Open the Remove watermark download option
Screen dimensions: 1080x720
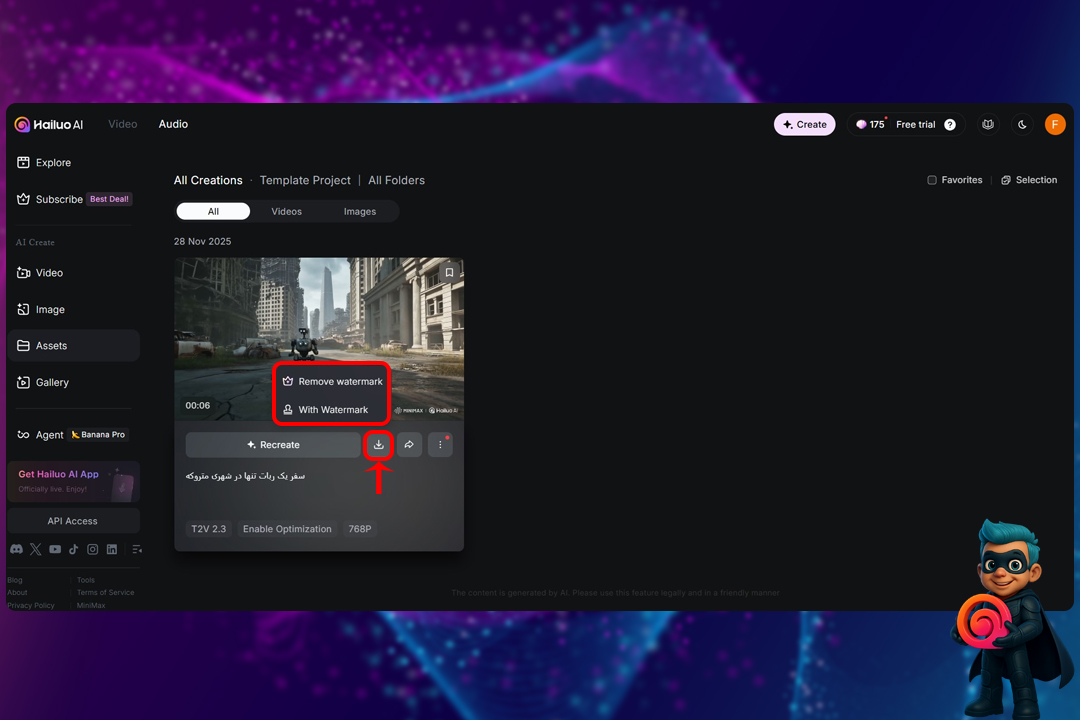tap(331, 381)
